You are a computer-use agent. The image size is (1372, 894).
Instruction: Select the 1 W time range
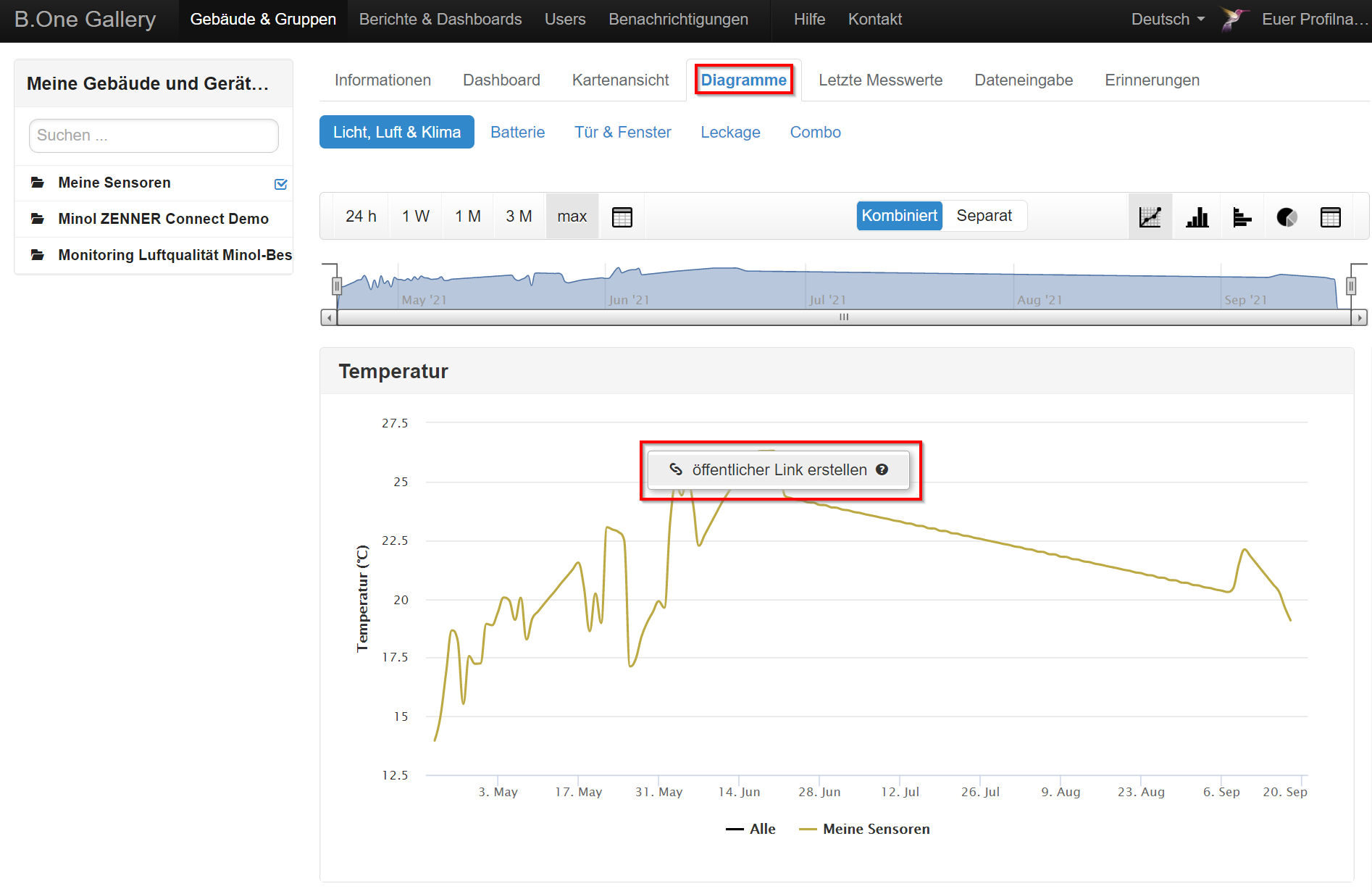[416, 216]
